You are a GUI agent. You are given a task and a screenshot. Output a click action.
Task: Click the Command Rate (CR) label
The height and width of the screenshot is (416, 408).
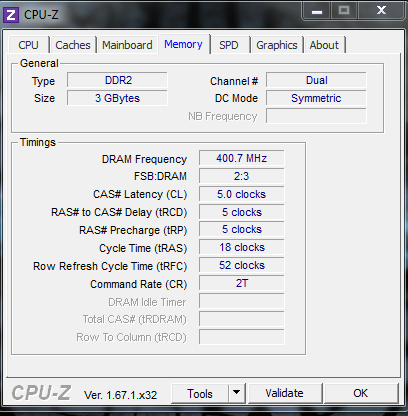(x=139, y=284)
